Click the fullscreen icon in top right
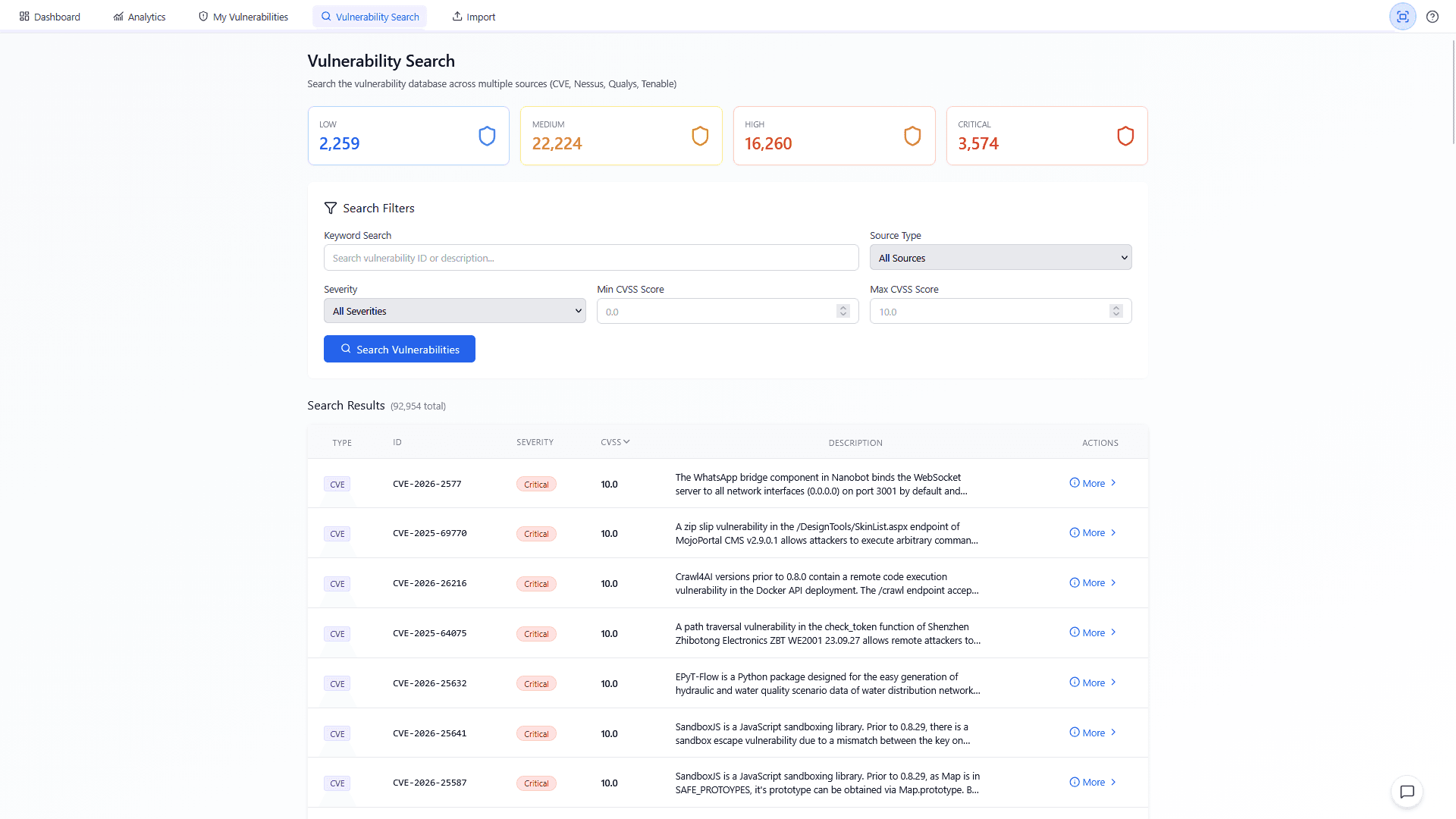Viewport: 1456px width, 819px height. click(x=1402, y=16)
